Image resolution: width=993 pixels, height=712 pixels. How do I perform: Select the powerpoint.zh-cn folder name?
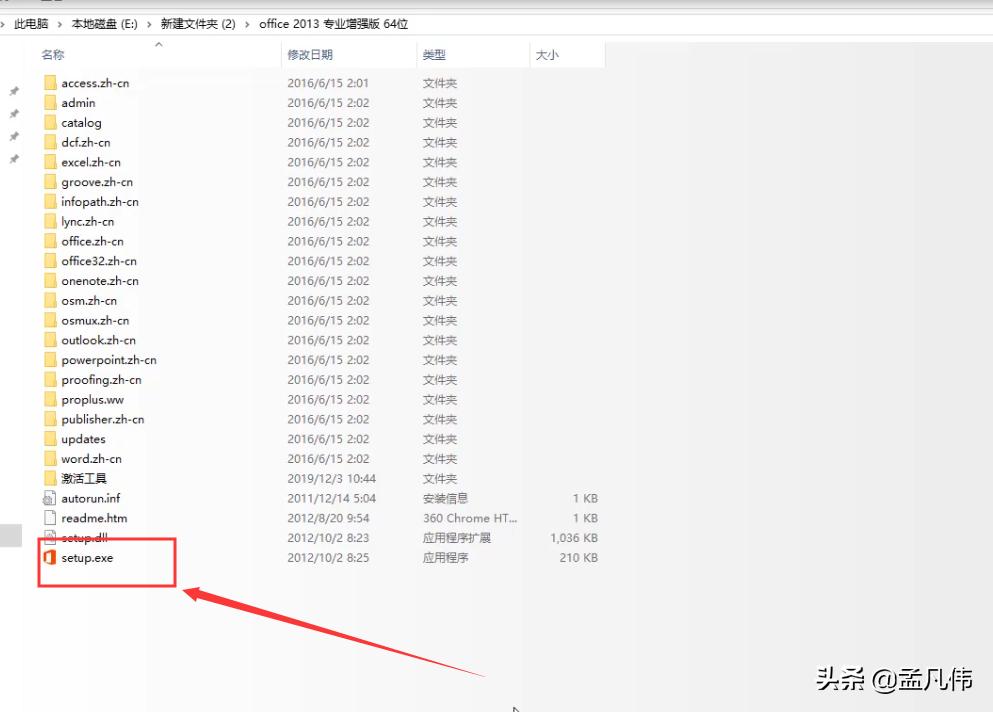tap(109, 360)
